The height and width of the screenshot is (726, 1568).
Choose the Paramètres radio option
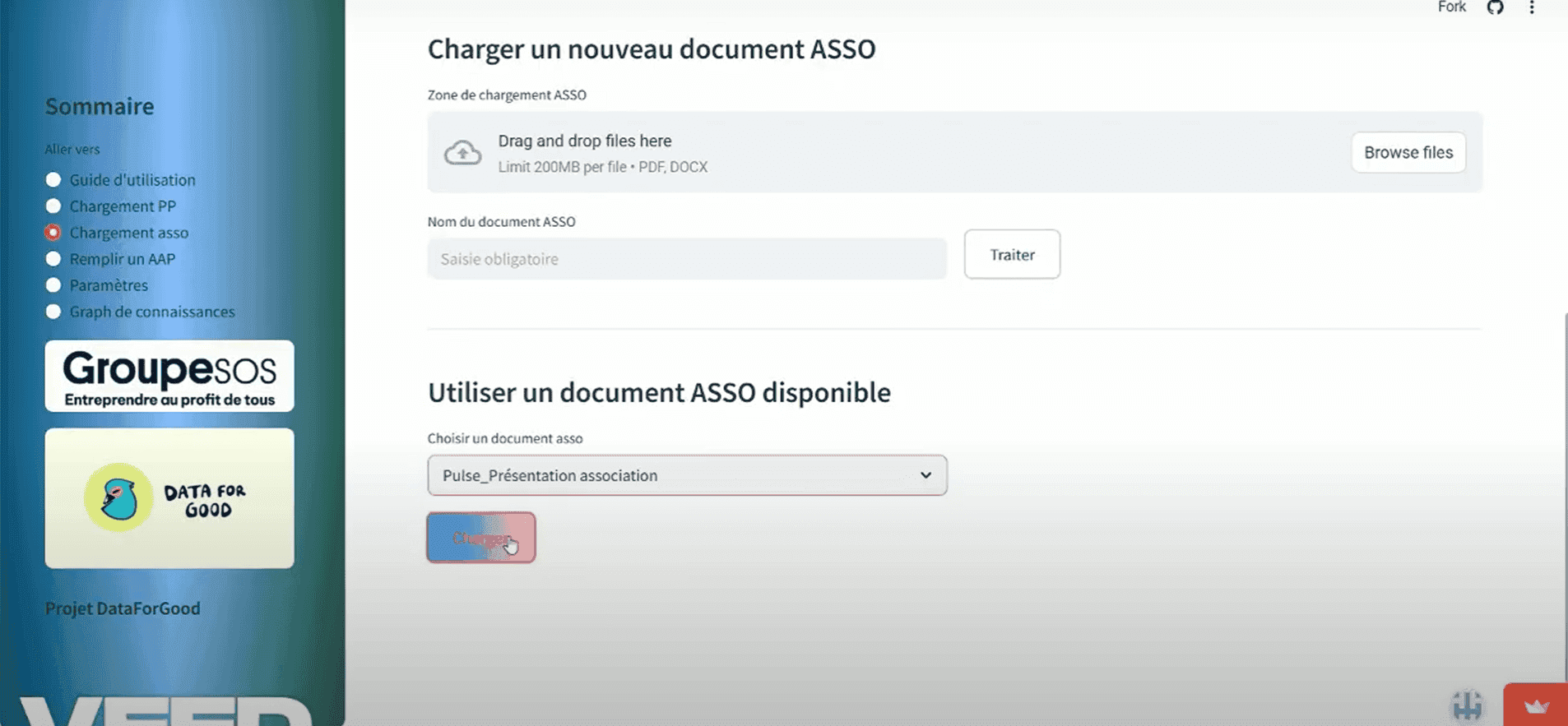pos(53,285)
